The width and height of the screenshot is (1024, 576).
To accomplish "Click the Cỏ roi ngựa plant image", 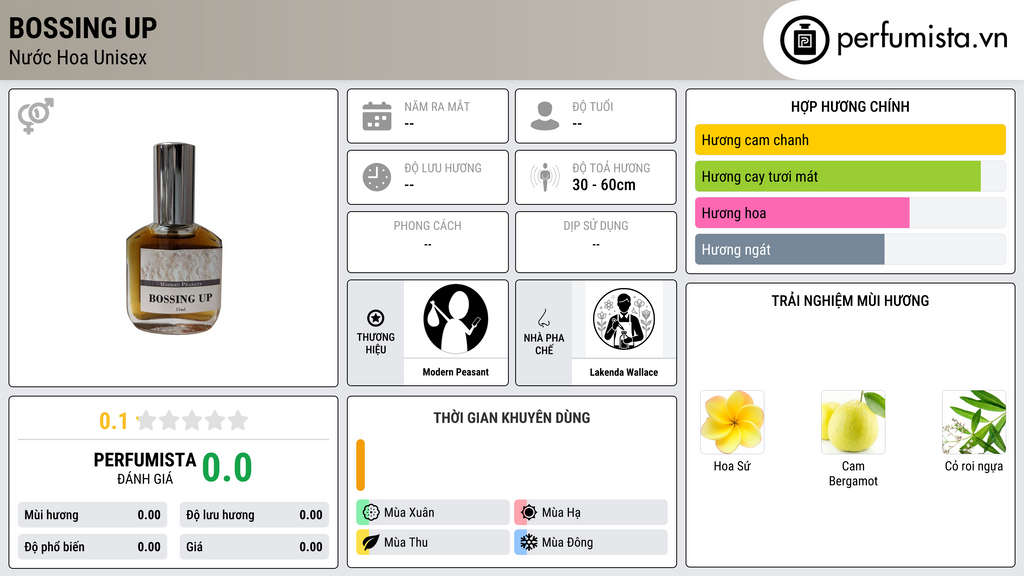I will tap(974, 422).
